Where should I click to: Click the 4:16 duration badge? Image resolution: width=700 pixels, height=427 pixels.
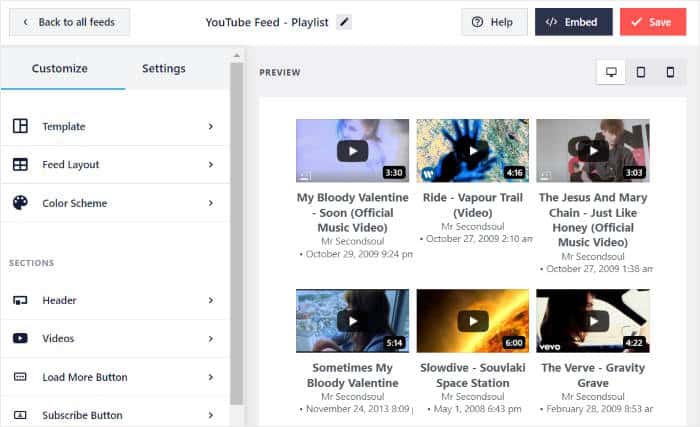514,172
